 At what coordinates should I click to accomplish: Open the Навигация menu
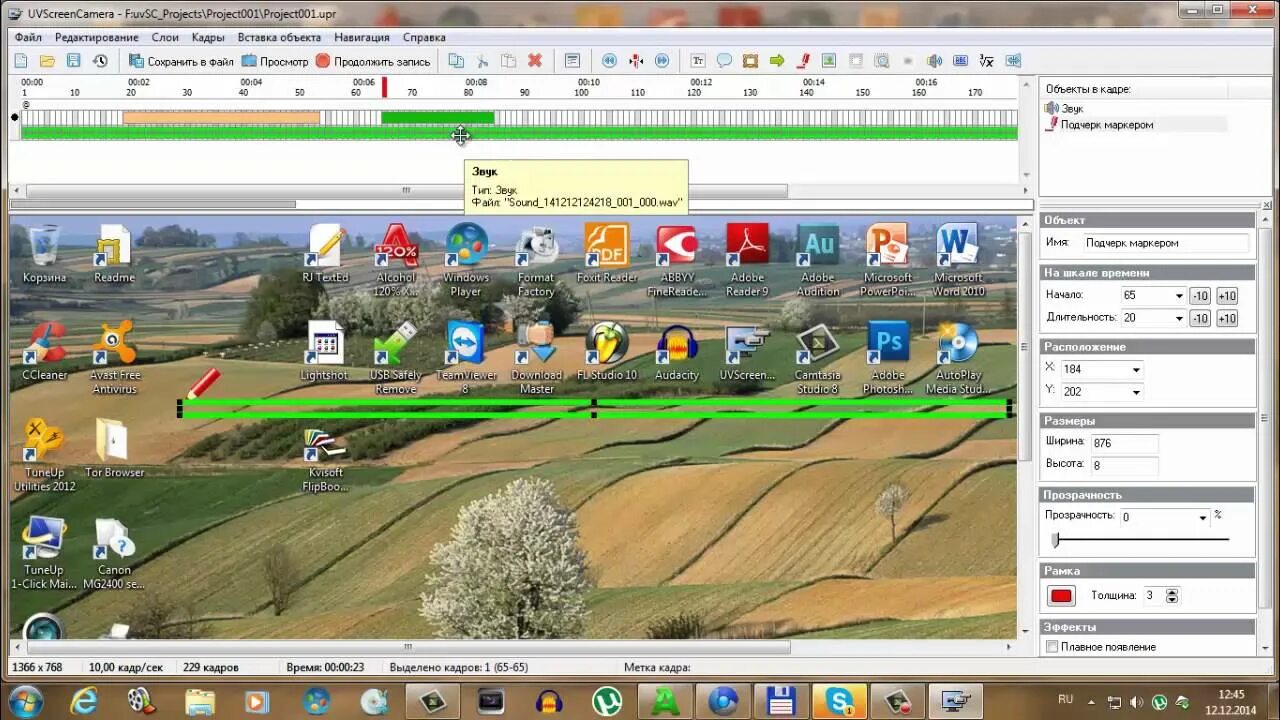tap(362, 37)
